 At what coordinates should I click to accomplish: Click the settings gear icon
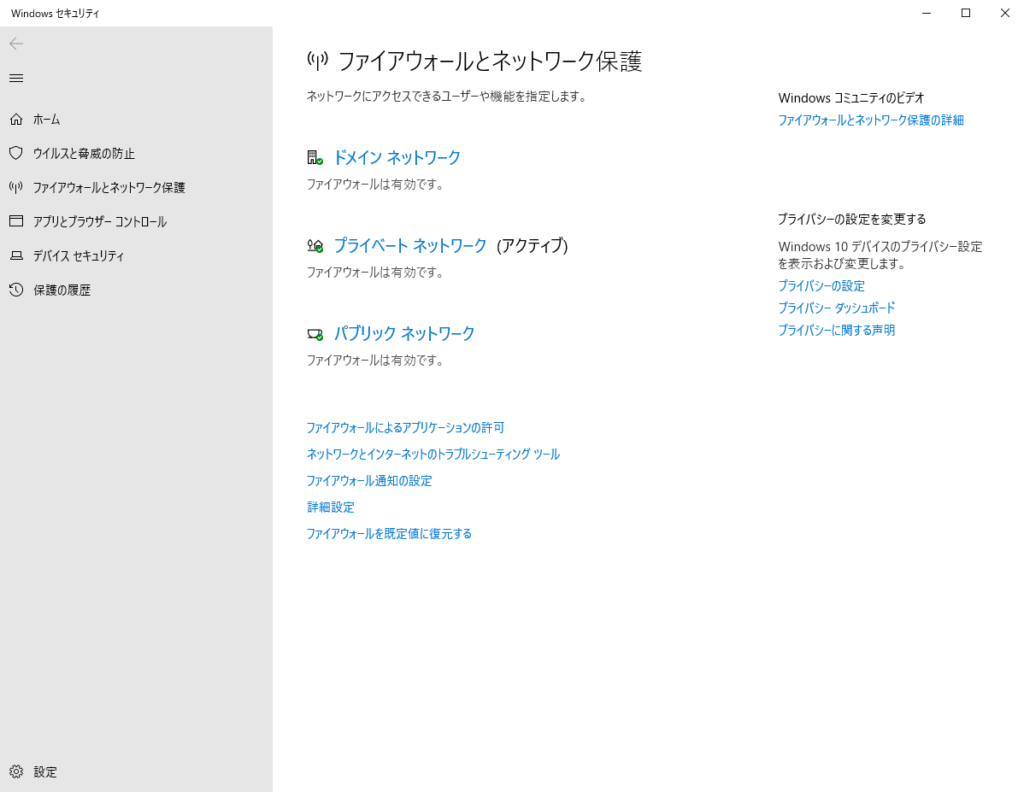(16, 772)
